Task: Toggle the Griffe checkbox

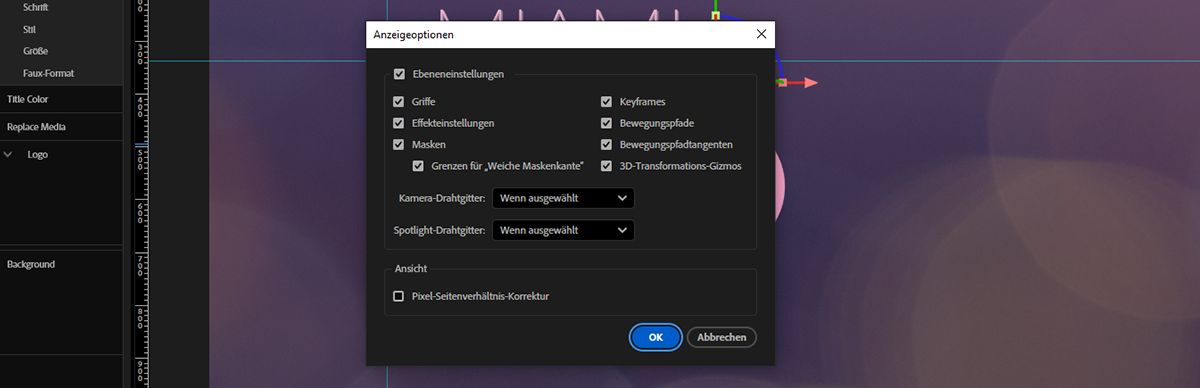Action: [399, 102]
